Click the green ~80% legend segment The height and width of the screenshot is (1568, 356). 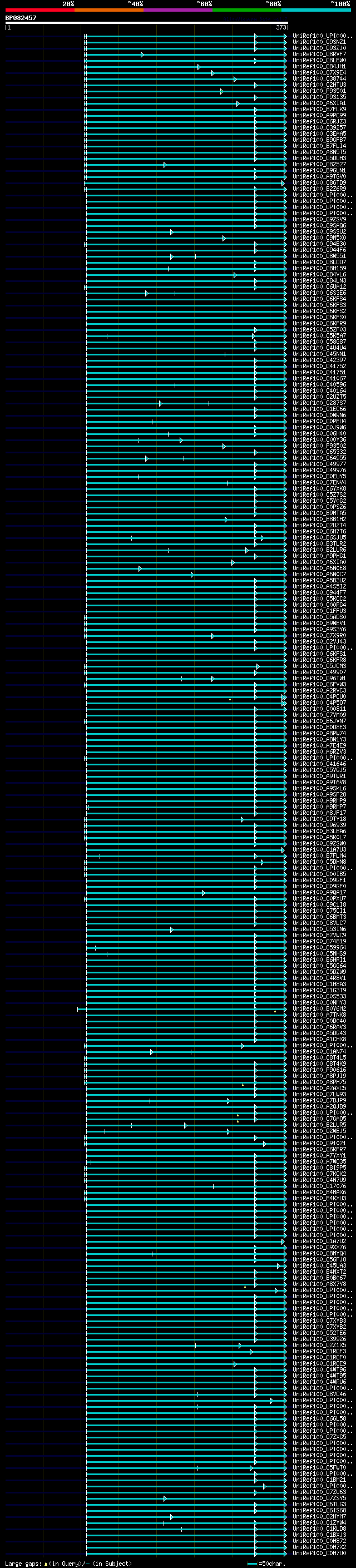[x=247, y=10]
